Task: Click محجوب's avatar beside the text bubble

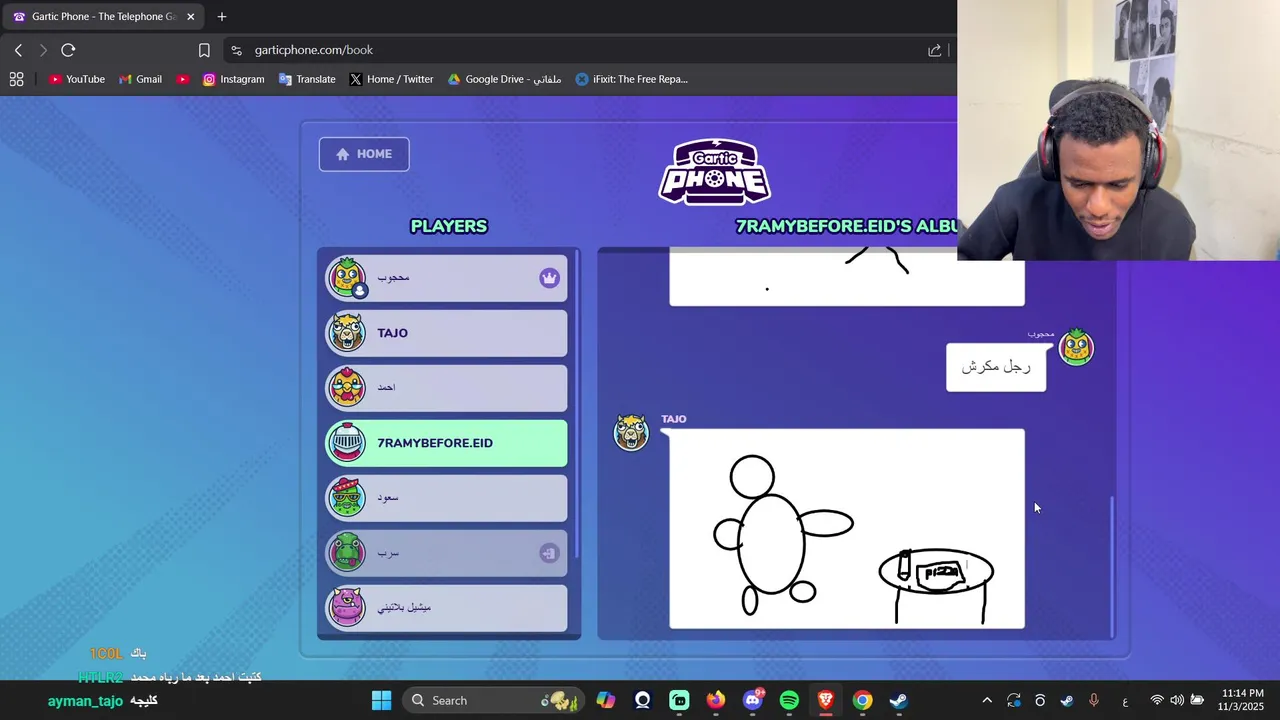Action: [1076, 347]
